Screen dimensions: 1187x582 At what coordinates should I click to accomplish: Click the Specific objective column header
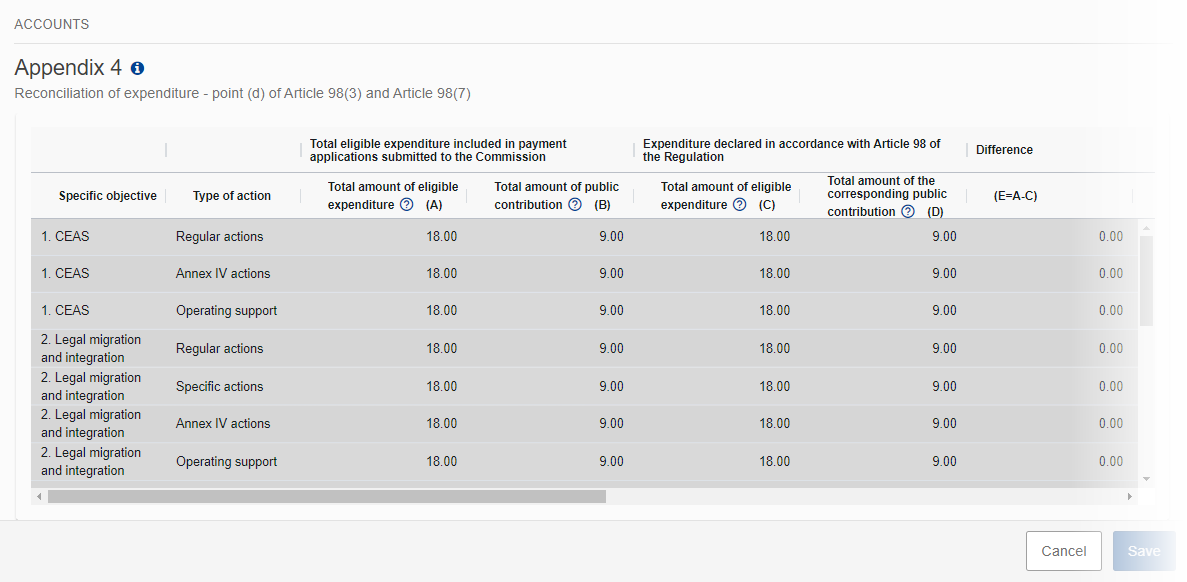(107, 196)
